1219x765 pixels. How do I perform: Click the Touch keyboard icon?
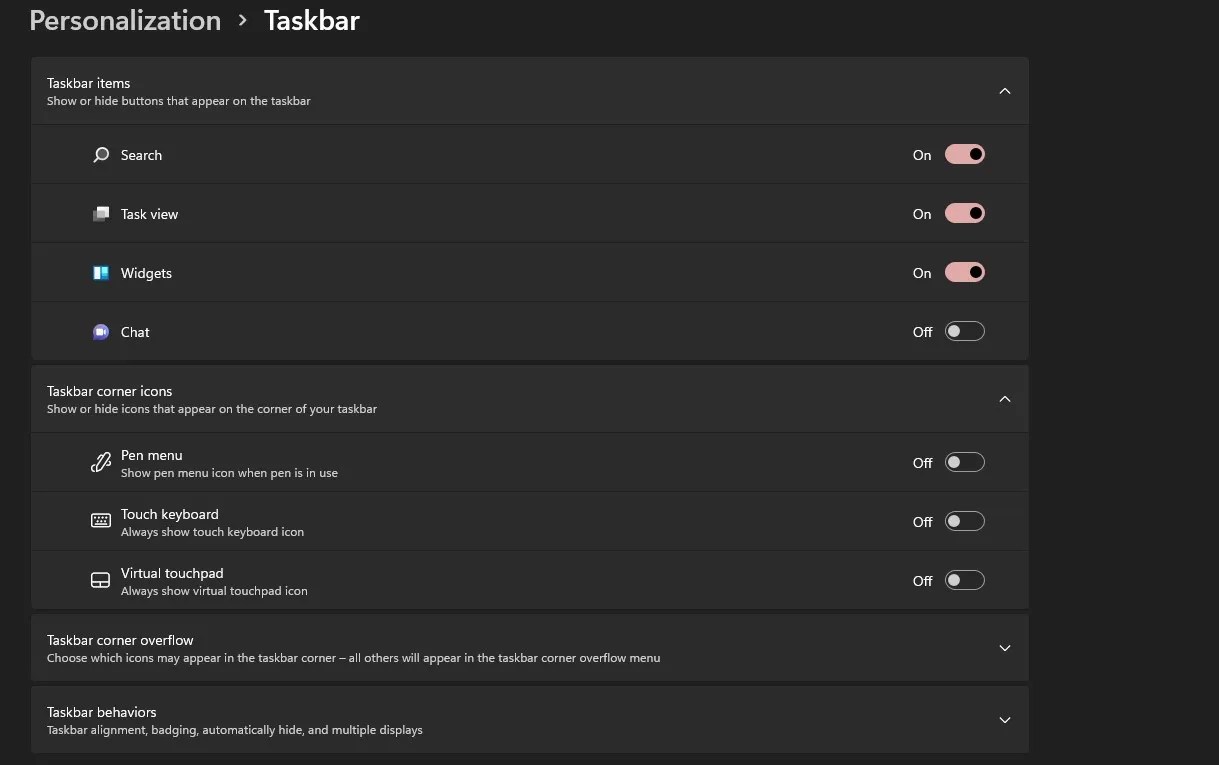tap(100, 520)
